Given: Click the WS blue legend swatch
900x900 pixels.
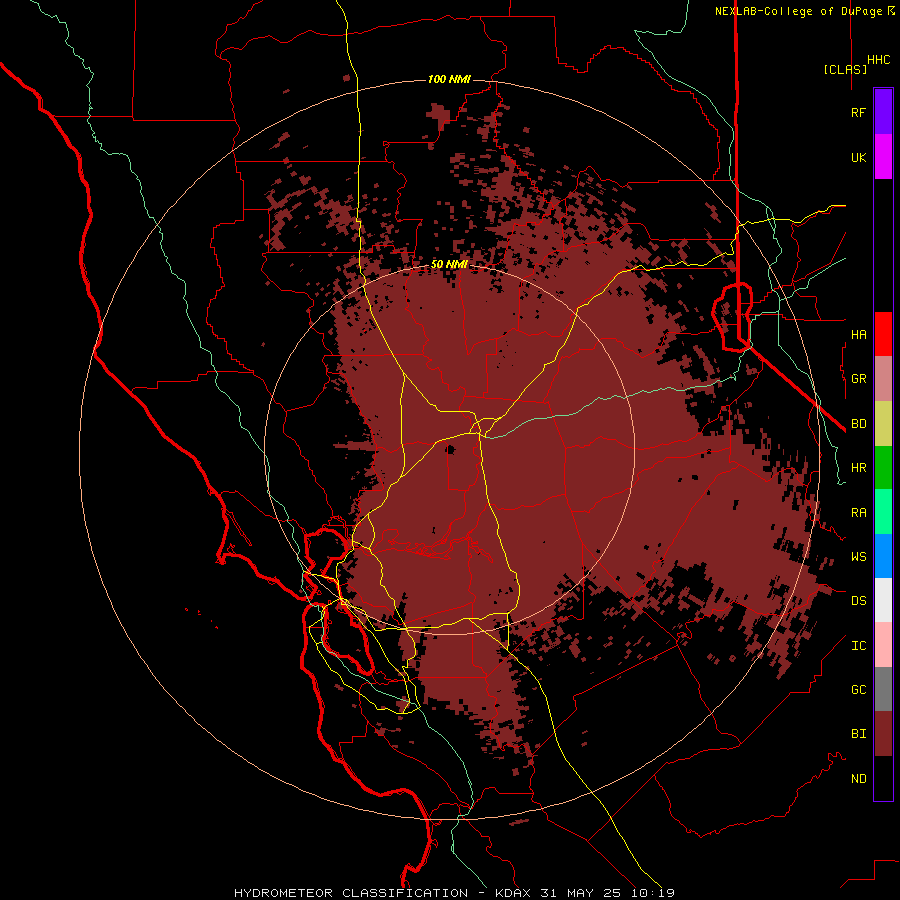Looking at the screenshot, I should click(x=883, y=556).
